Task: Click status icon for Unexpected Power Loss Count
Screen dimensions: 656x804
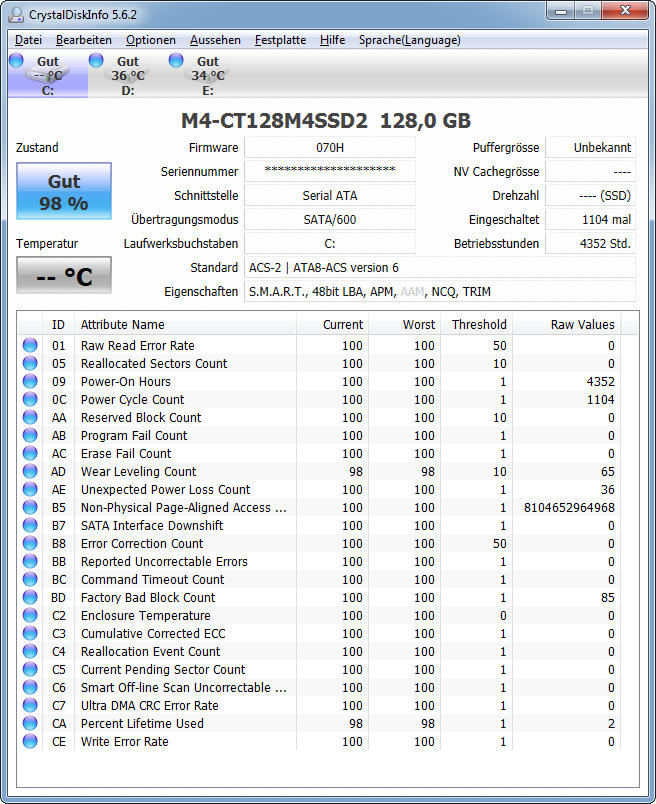Action: tap(30, 489)
